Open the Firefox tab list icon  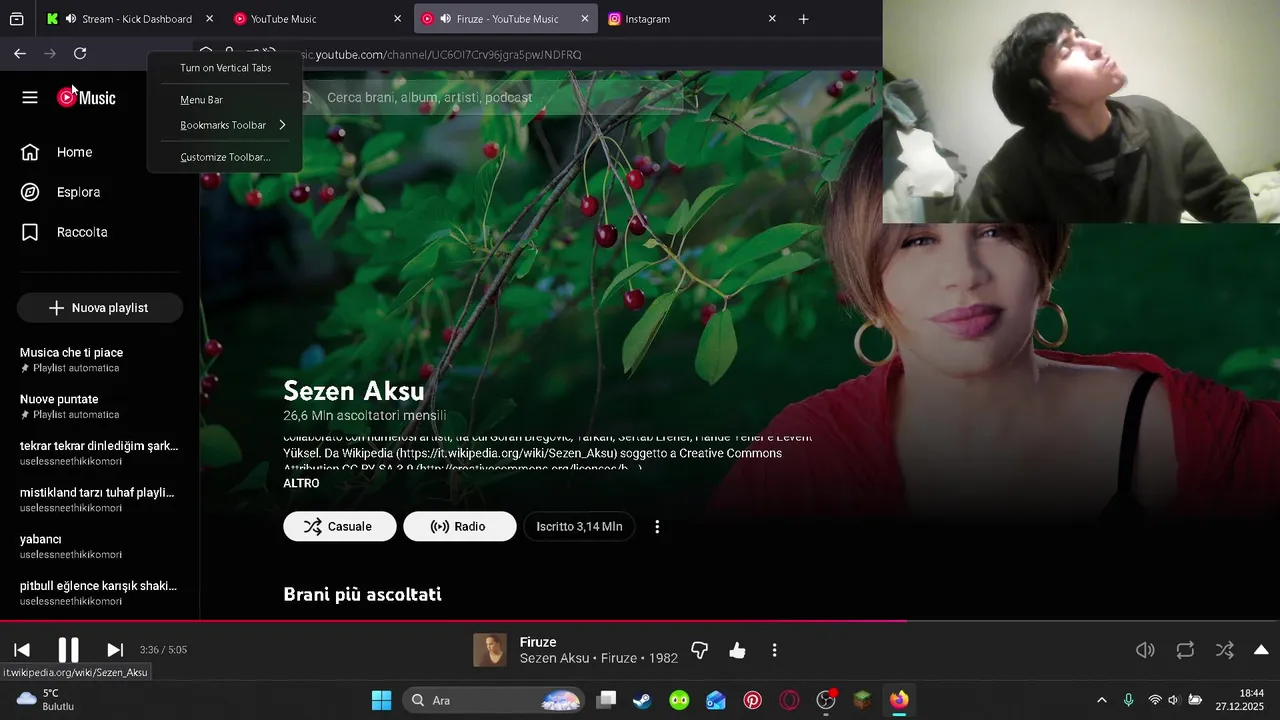(x=17, y=19)
